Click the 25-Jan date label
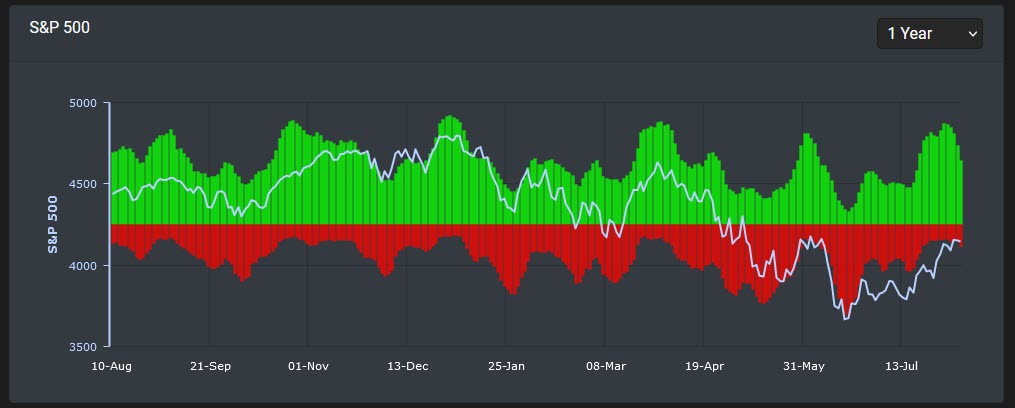 [506, 367]
